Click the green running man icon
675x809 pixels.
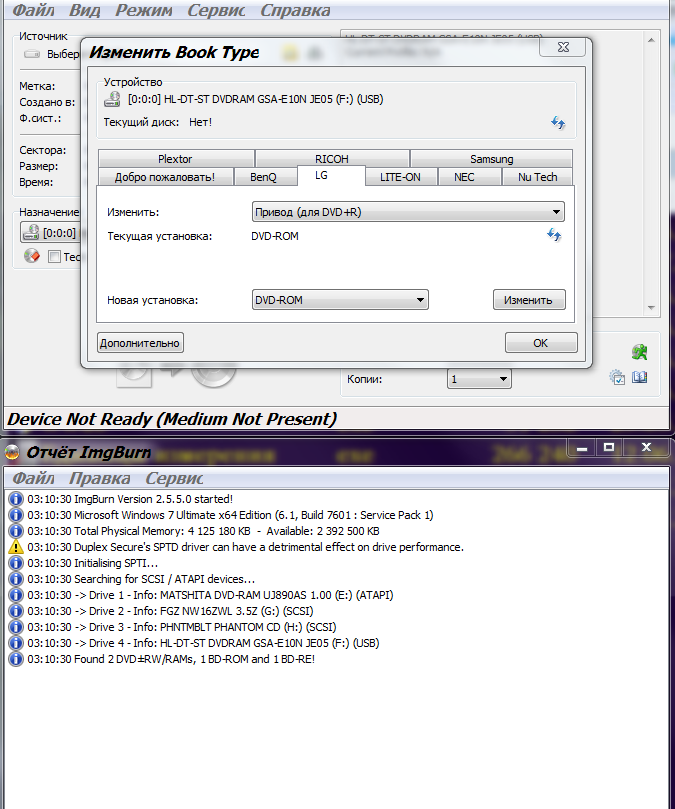click(640, 352)
